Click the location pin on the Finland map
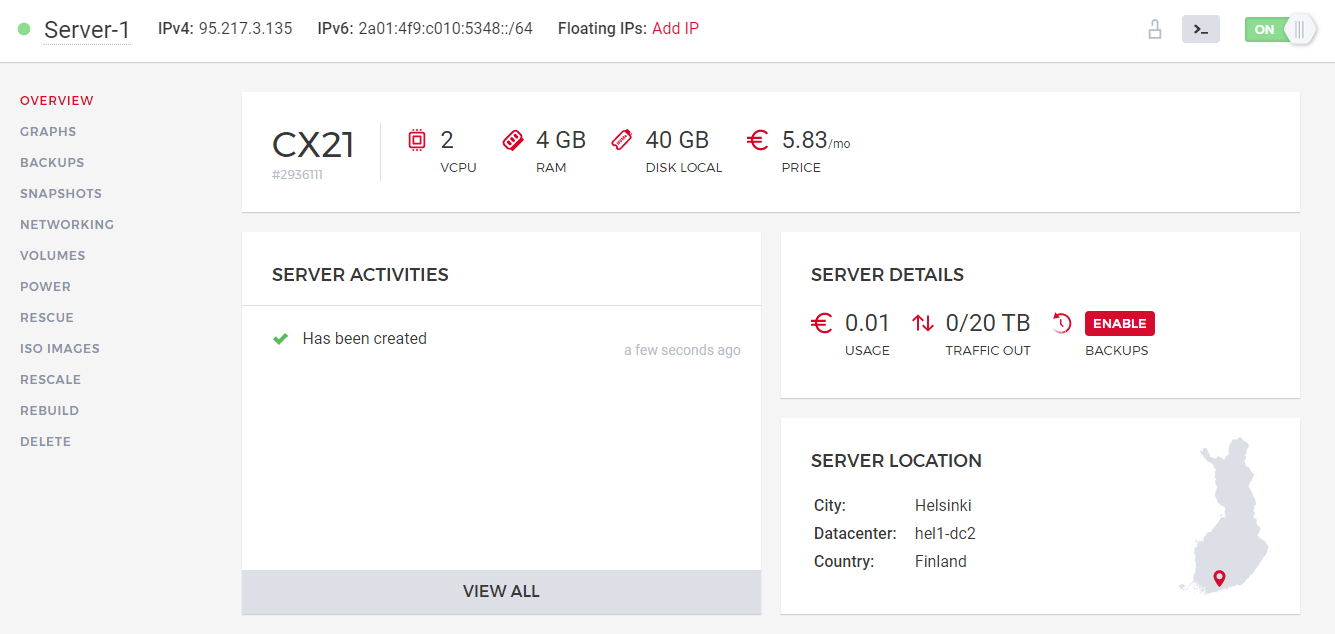 click(1218, 578)
